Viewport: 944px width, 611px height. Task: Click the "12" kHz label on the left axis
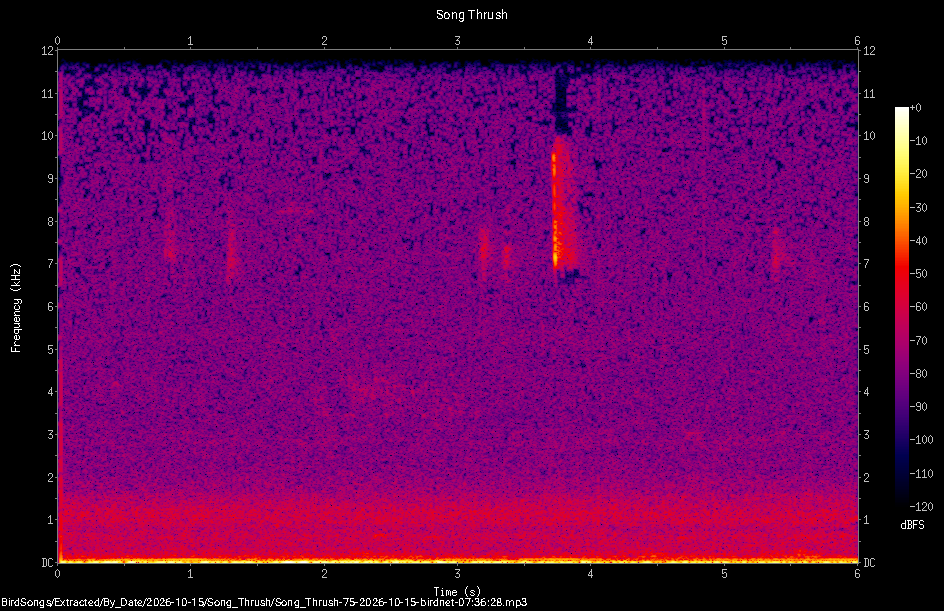tap(47, 51)
